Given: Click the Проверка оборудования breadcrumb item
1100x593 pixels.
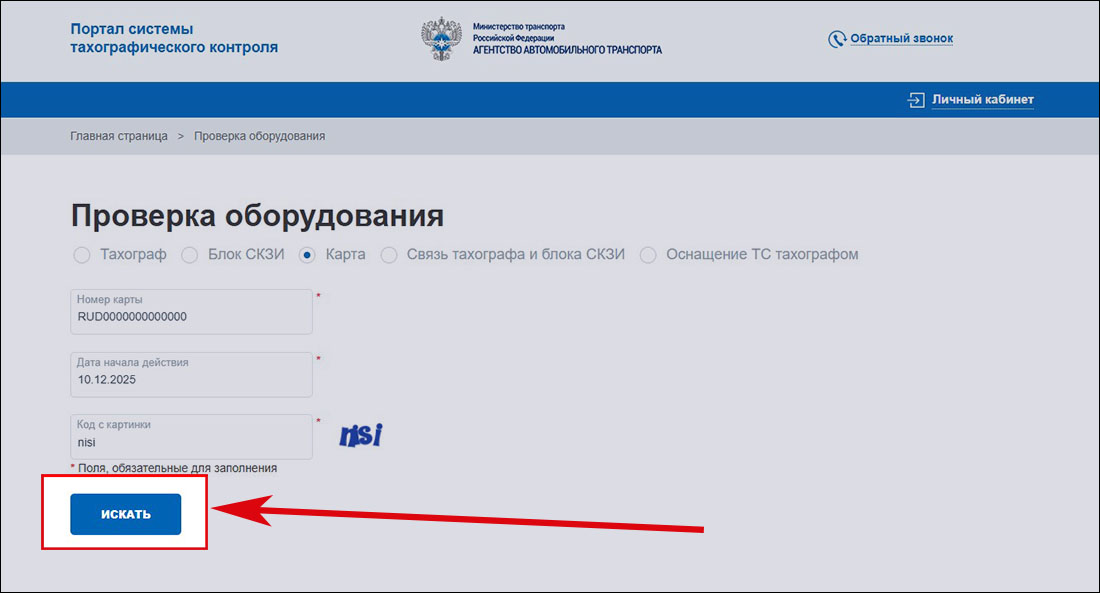Looking at the screenshot, I should tap(259, 136).
